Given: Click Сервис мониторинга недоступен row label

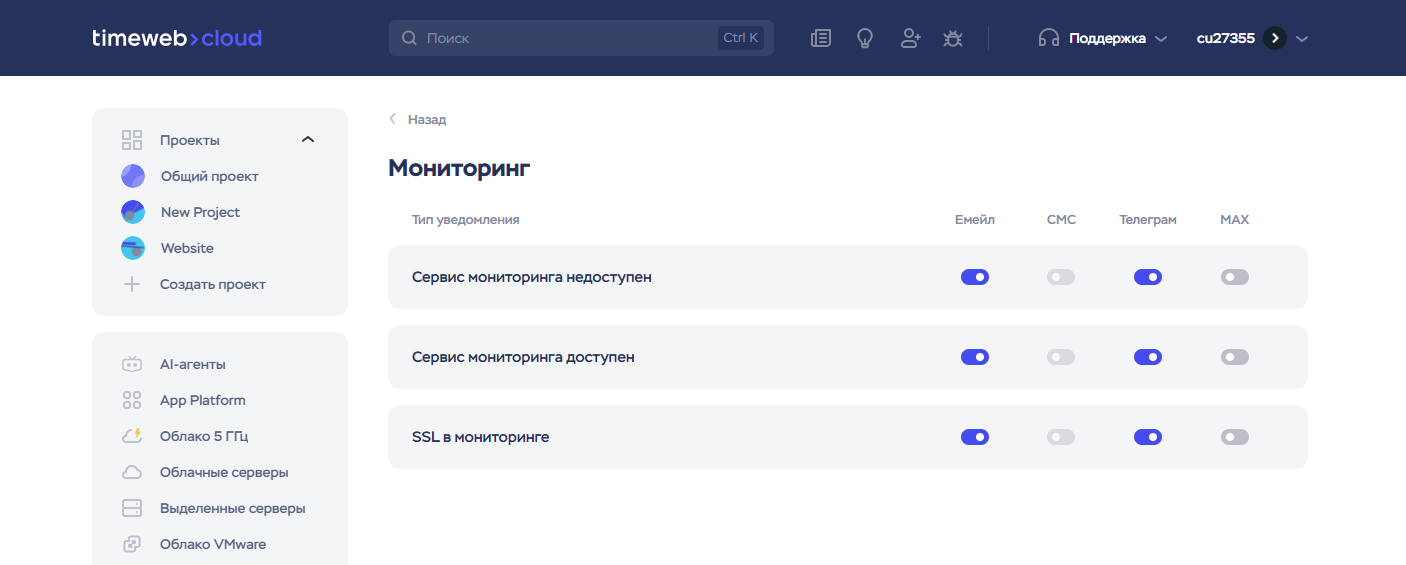Looking at the screenshot, I should pyautogui.click(x=531, y=277).
